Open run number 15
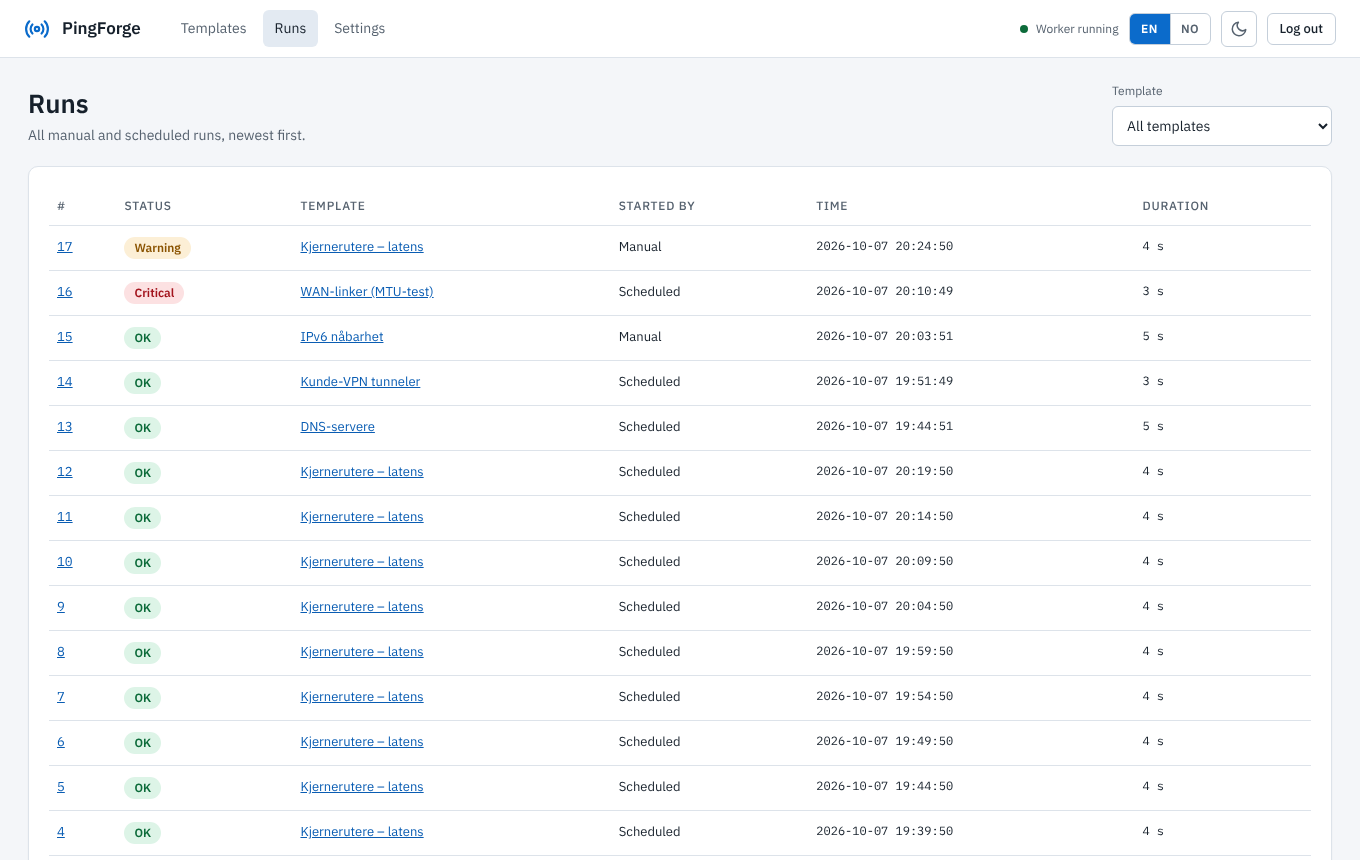This screenshot has height=860, width=1360. (64, 337)
